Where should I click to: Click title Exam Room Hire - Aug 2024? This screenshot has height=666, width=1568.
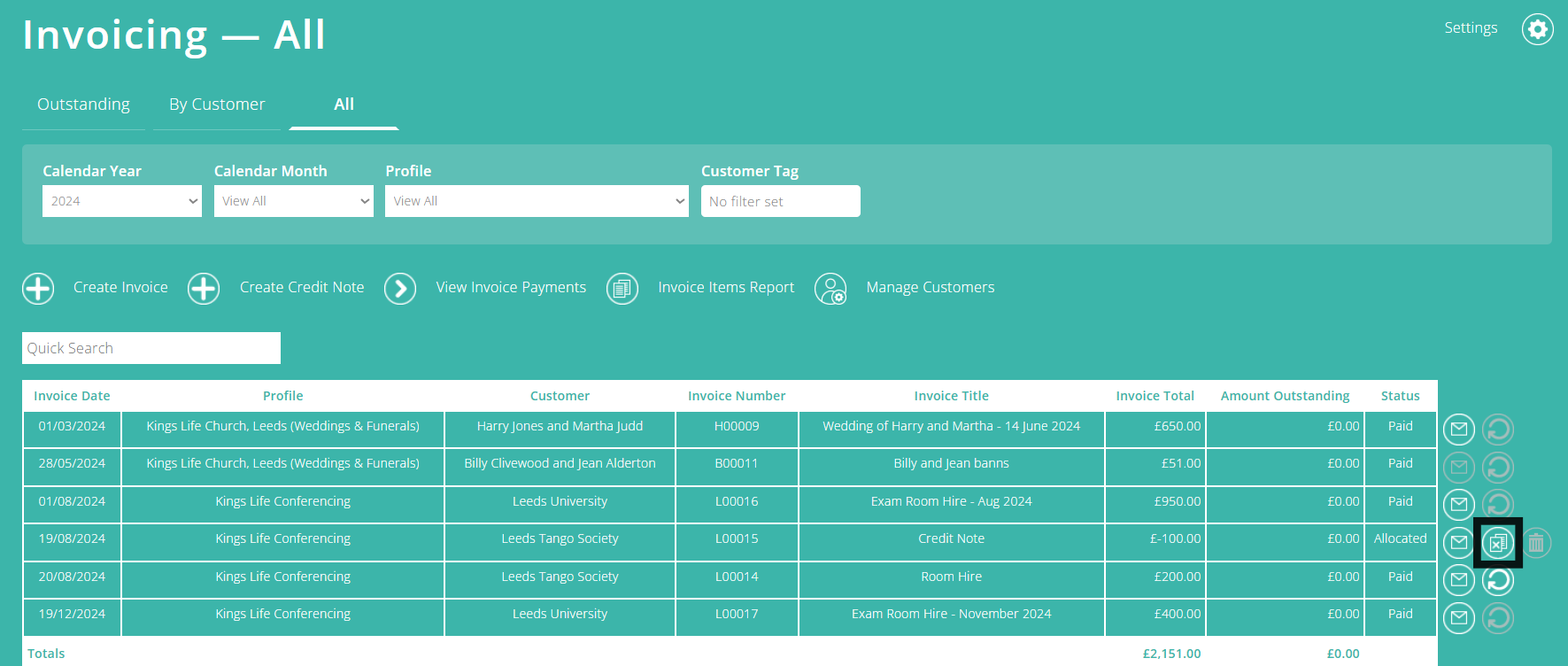click(x=952, y=501)
